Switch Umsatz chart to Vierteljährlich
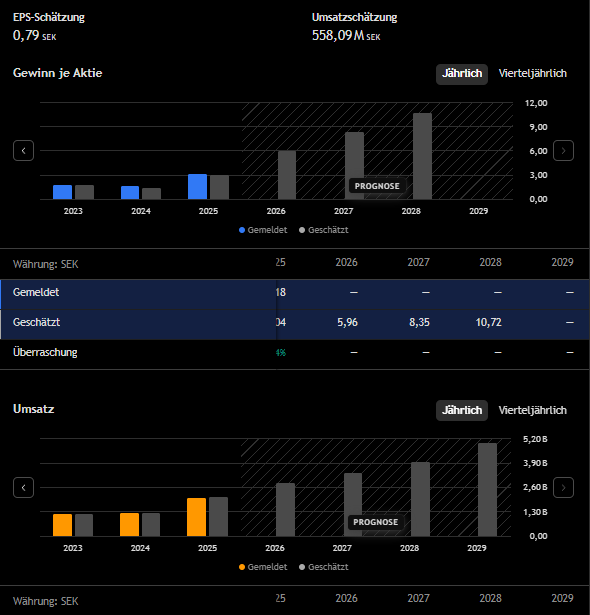590x615 pixels. [532, 410]
